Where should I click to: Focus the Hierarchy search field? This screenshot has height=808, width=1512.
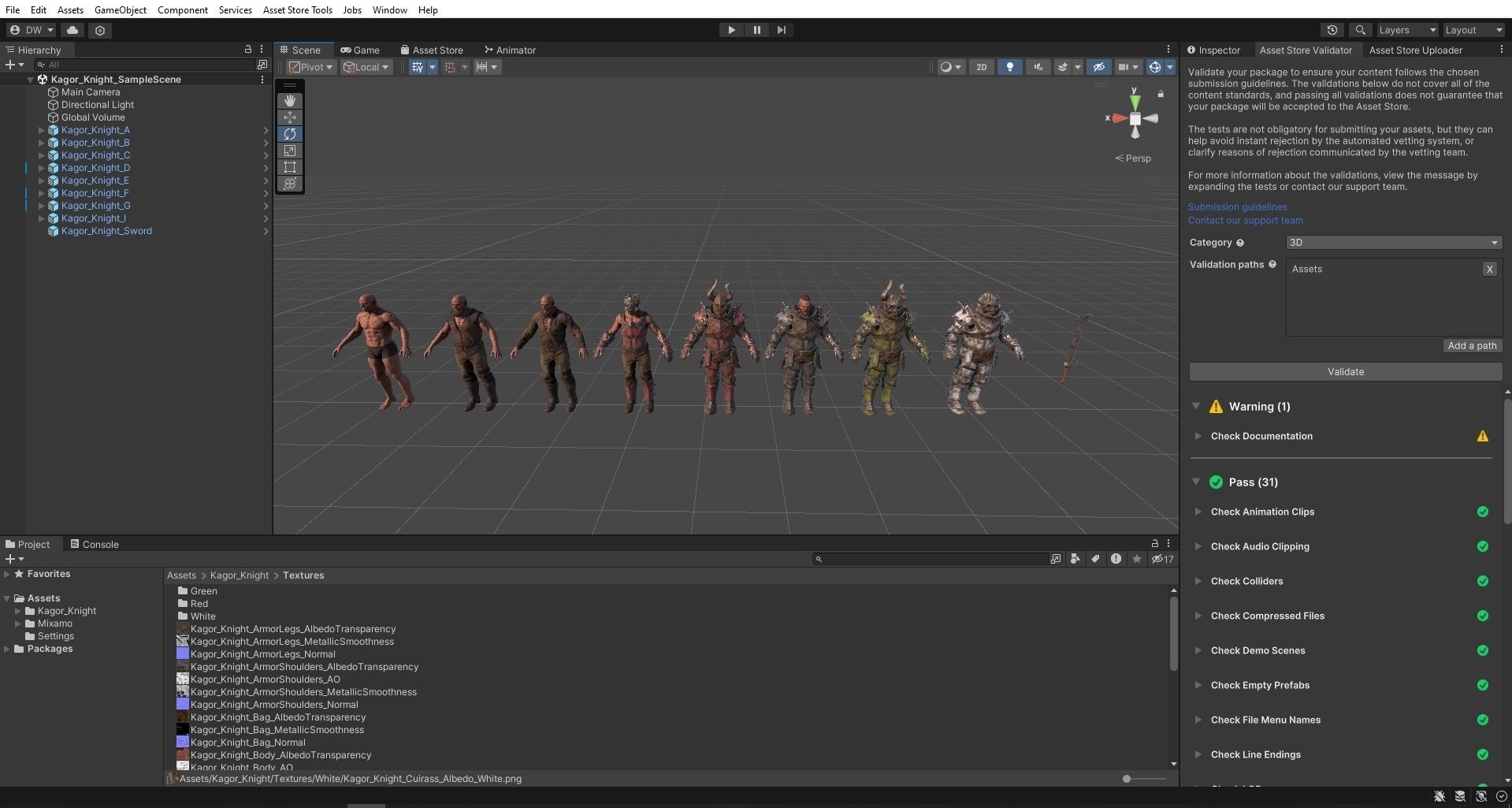click(x=145, y=65)
